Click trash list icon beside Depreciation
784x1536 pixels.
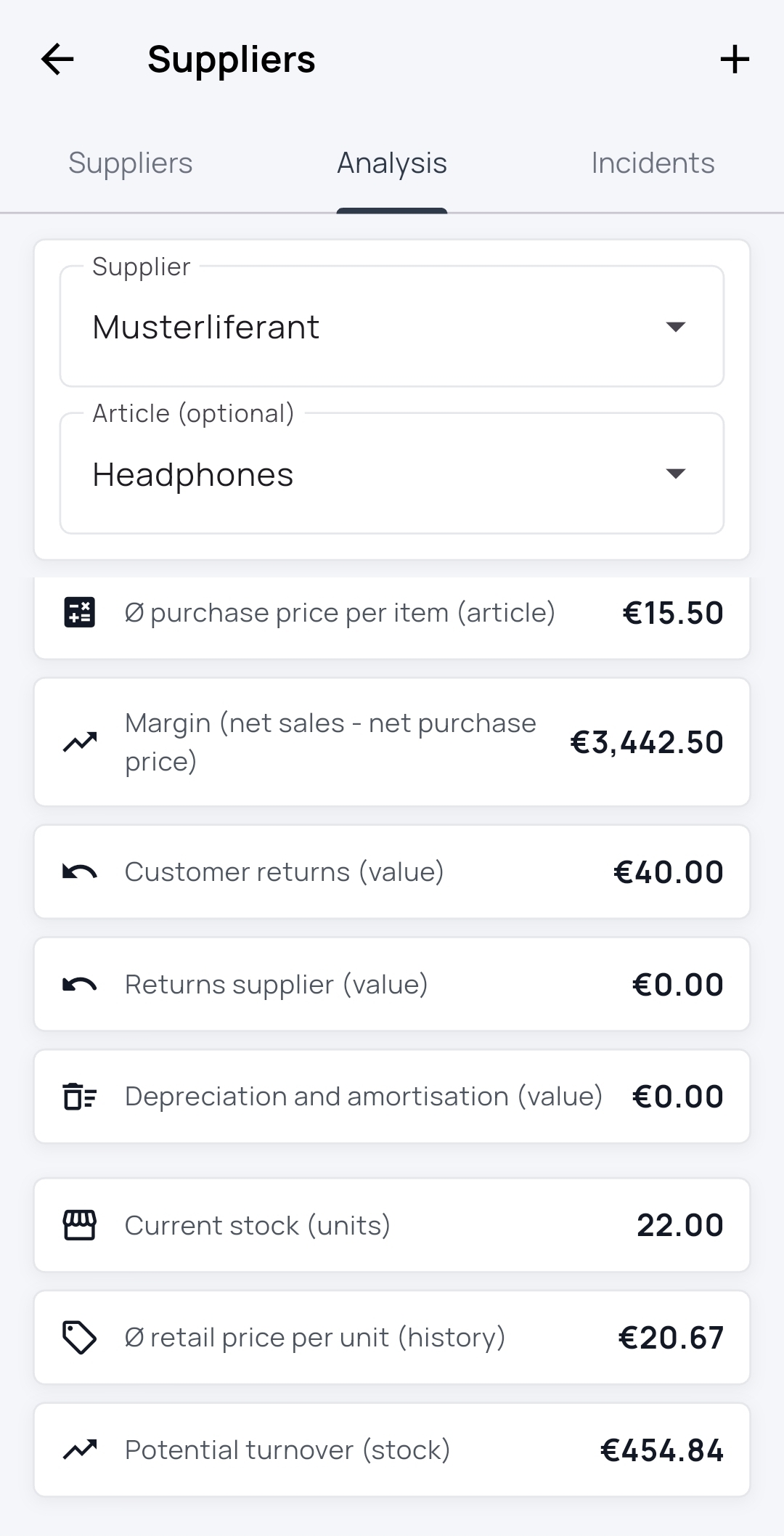point(79,1097)
